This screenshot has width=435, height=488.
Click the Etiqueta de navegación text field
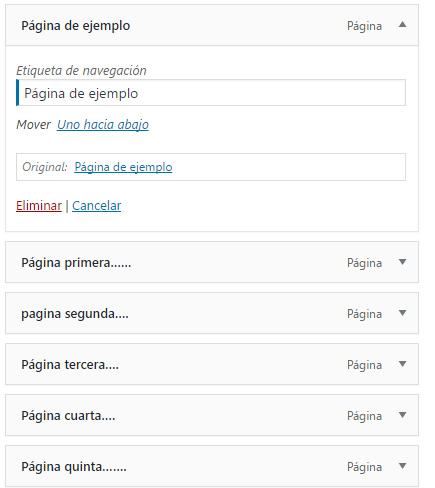[x=211, y=93]
